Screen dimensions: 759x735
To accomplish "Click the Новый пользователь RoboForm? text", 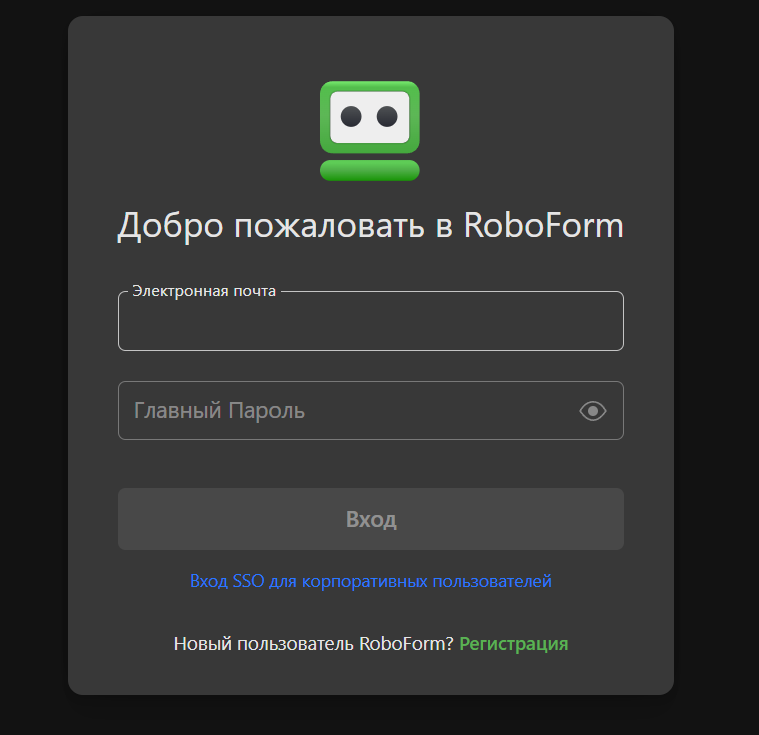I will [314, 644].
